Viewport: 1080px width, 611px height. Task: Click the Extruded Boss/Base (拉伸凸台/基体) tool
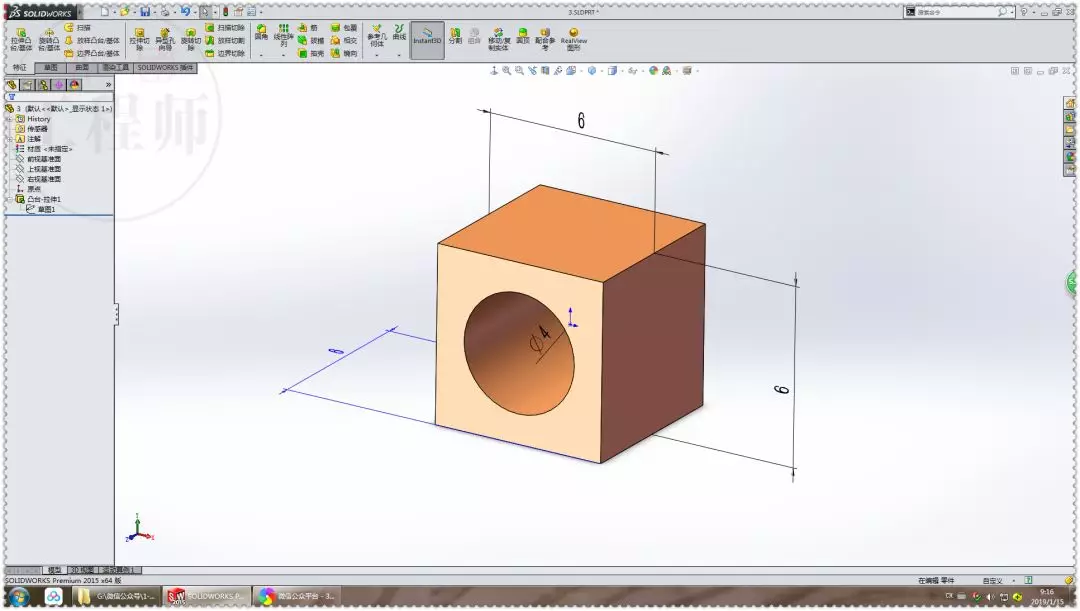(21, 40)
